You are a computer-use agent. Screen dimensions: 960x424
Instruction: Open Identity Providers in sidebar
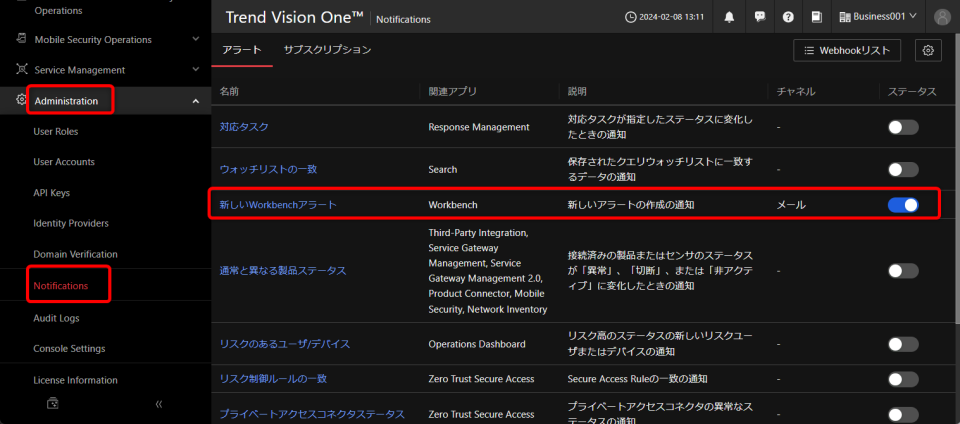[x=71, y=223]
